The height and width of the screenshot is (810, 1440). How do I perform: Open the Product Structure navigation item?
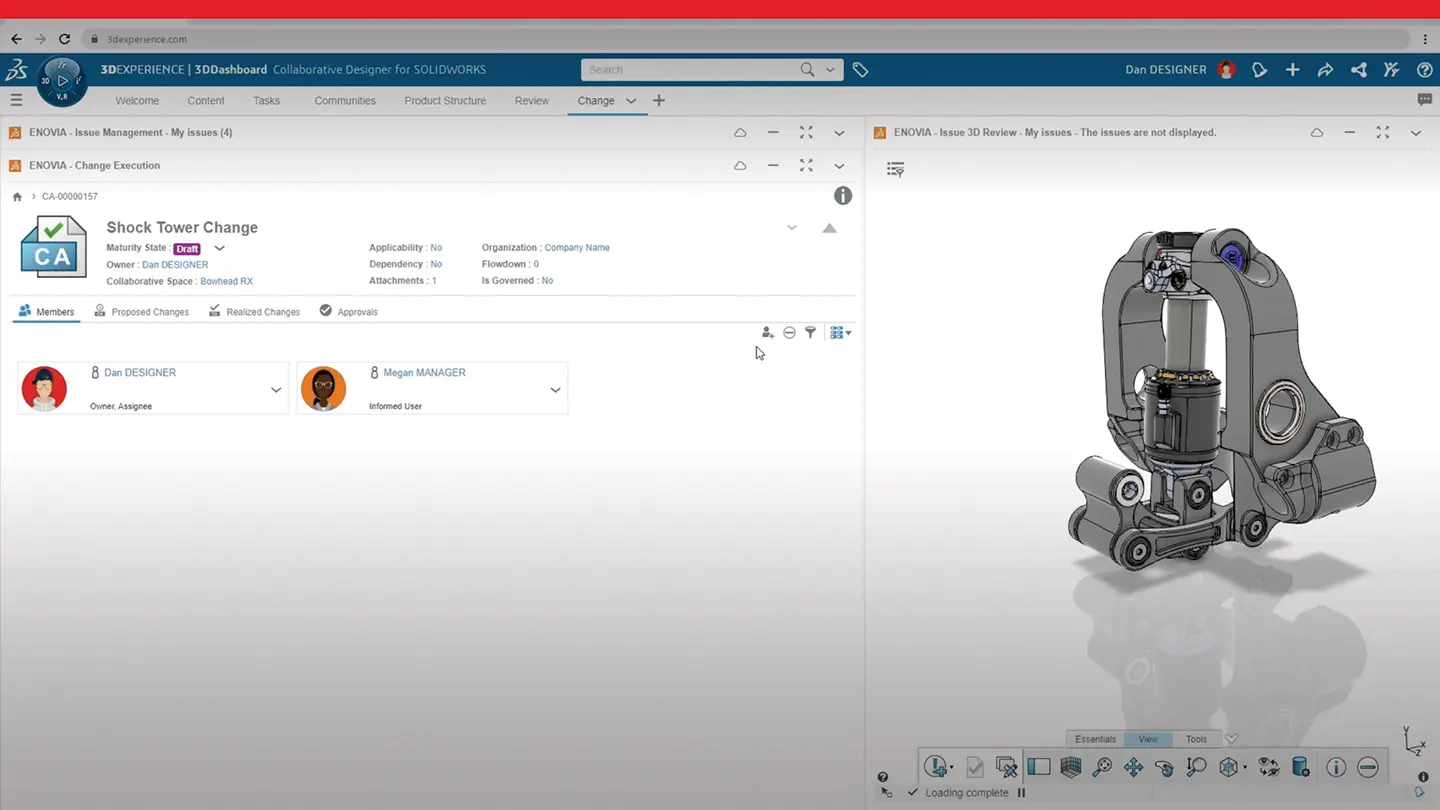[445, 100]
